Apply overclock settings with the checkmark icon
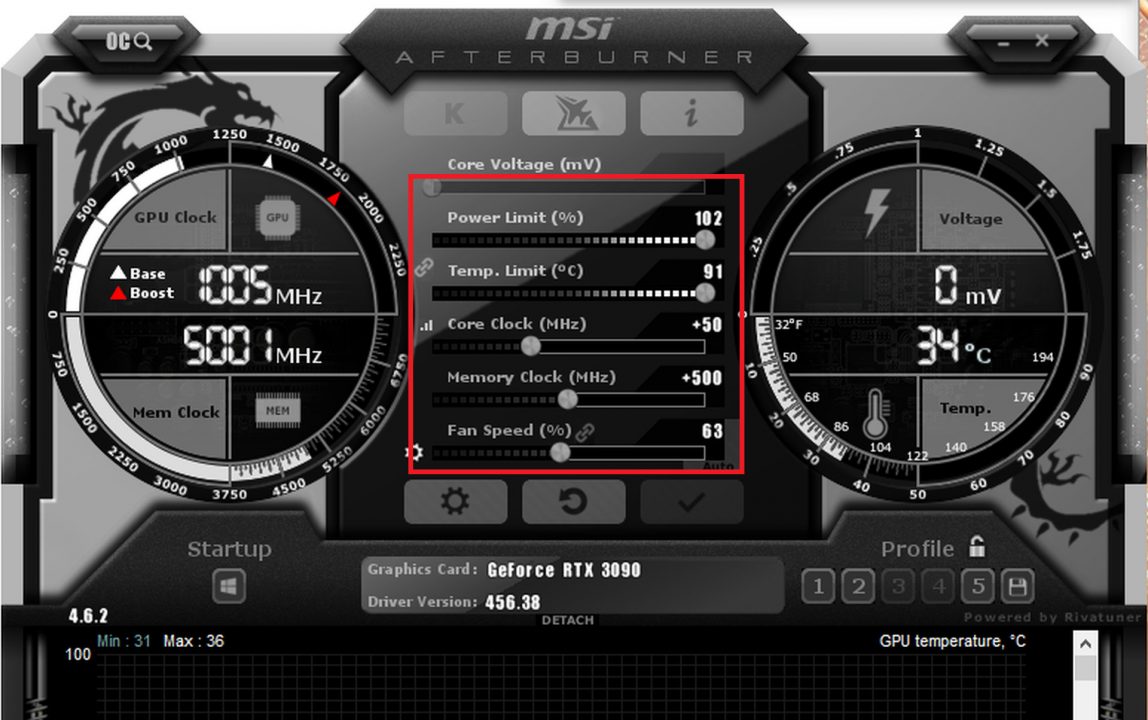This screenshot has height=720, width=1148. [692, 502]
